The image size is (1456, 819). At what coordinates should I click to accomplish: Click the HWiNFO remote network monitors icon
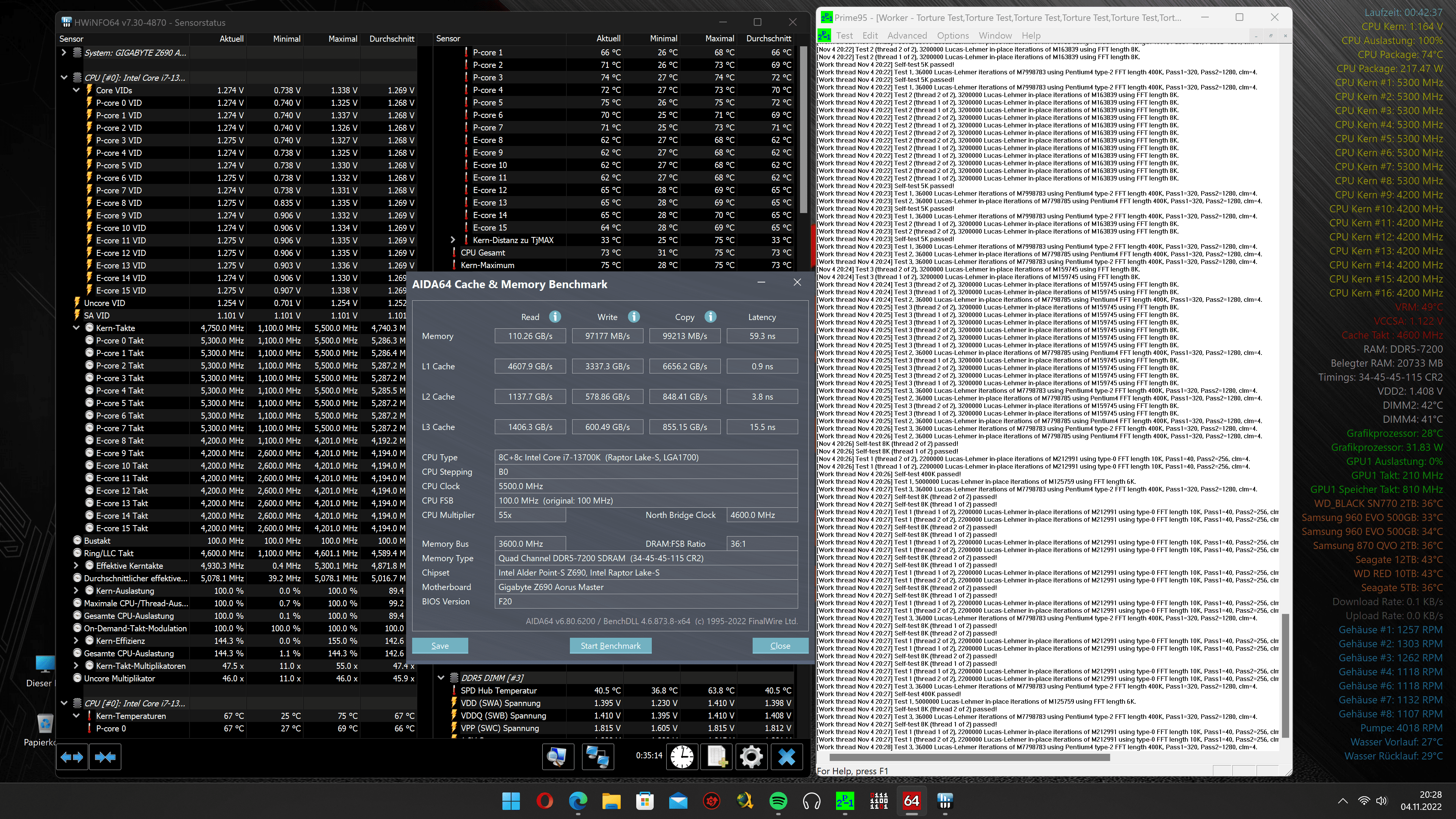click(598, 756)
